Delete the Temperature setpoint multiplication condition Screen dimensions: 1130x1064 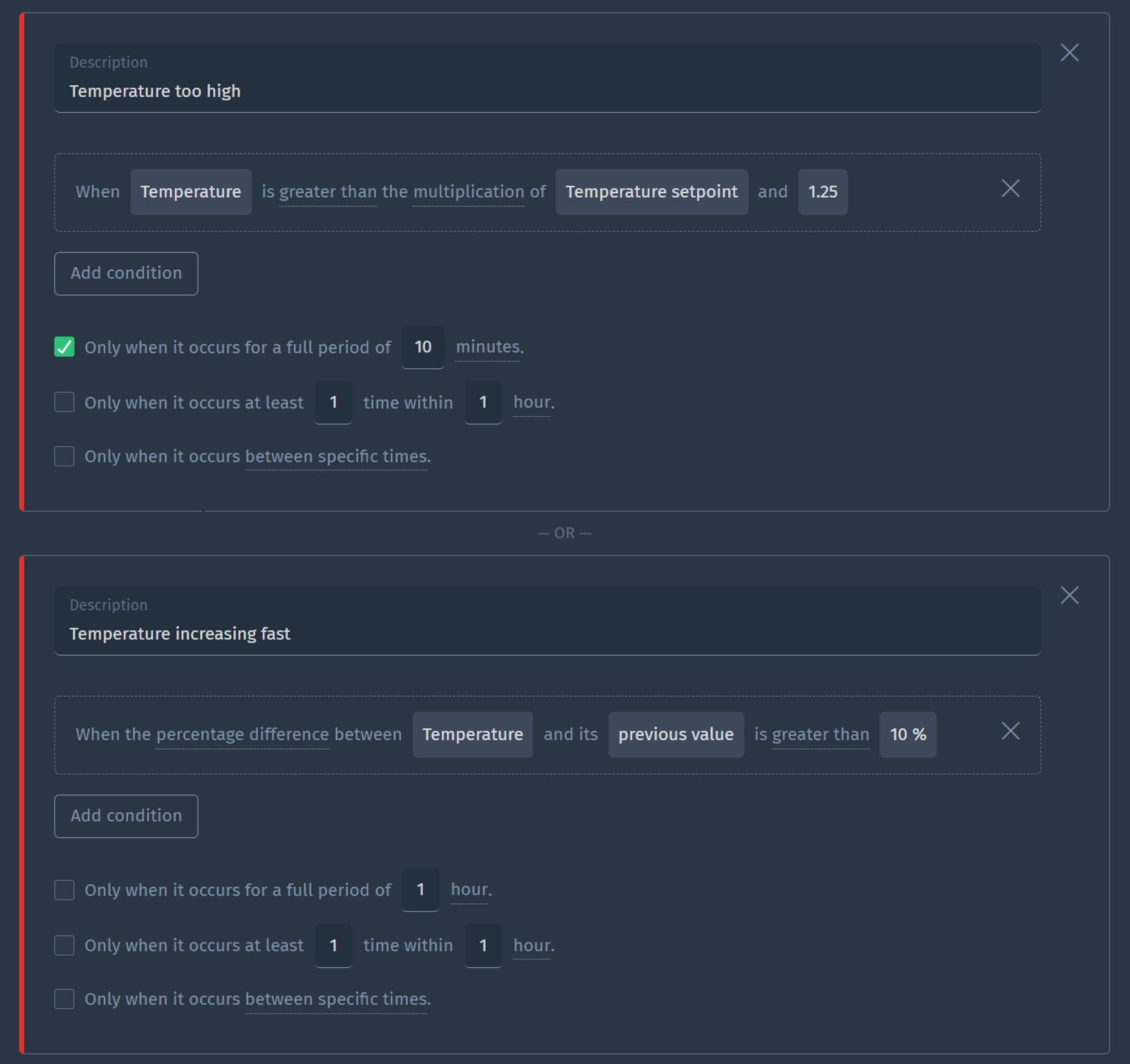(1010, 189)
